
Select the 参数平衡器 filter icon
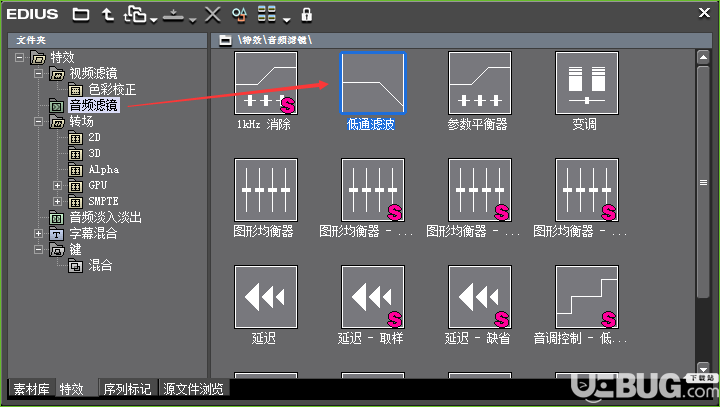[479, 83]
